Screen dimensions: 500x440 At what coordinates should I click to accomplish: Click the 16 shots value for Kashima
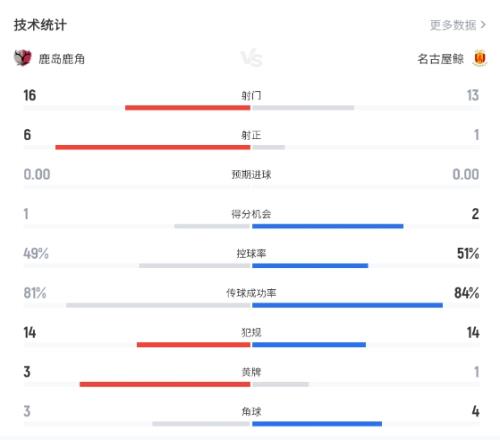coord(30,95)
